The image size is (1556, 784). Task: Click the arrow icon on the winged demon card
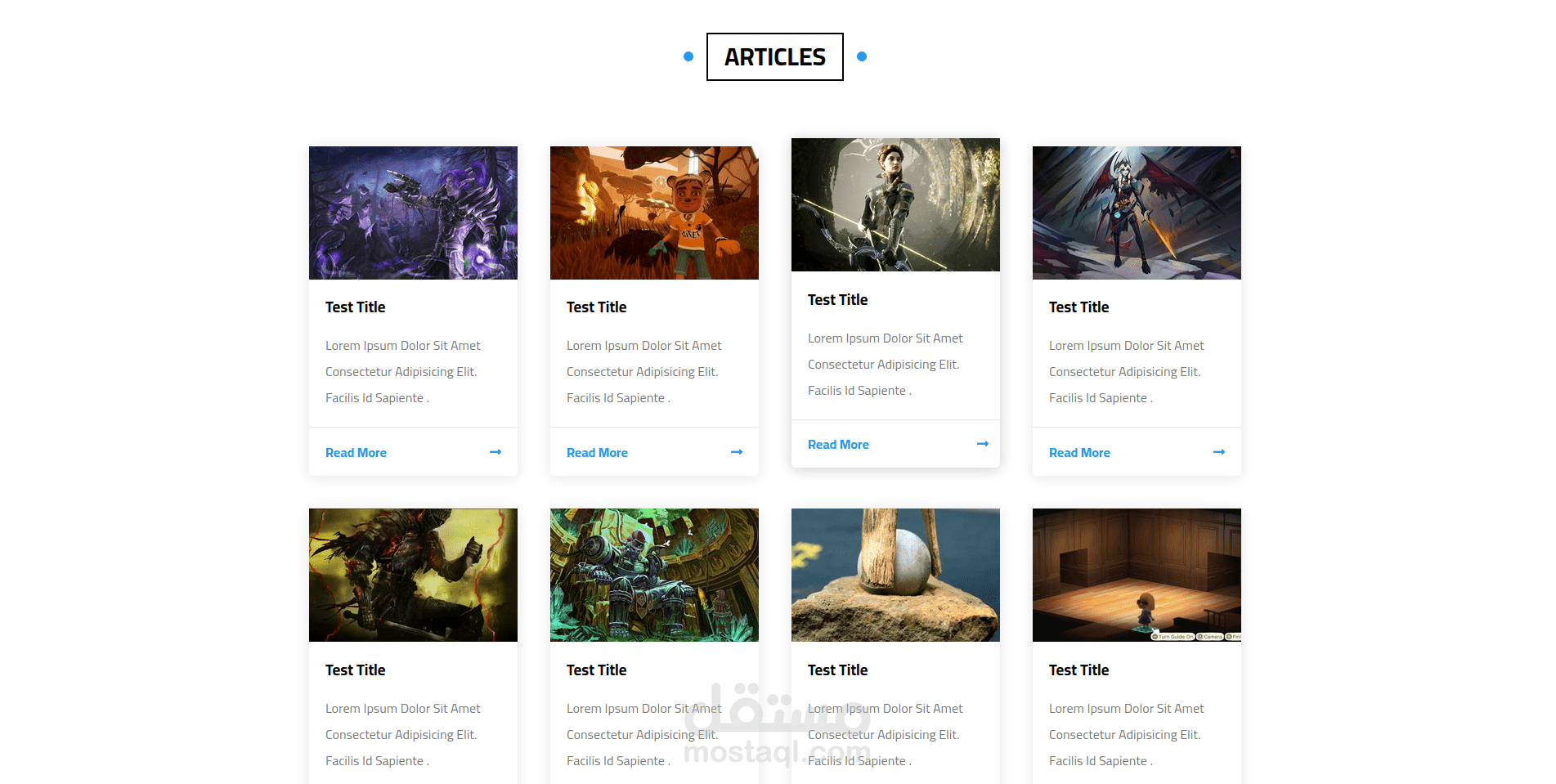pyautogui.click(x=1219, y=452)
